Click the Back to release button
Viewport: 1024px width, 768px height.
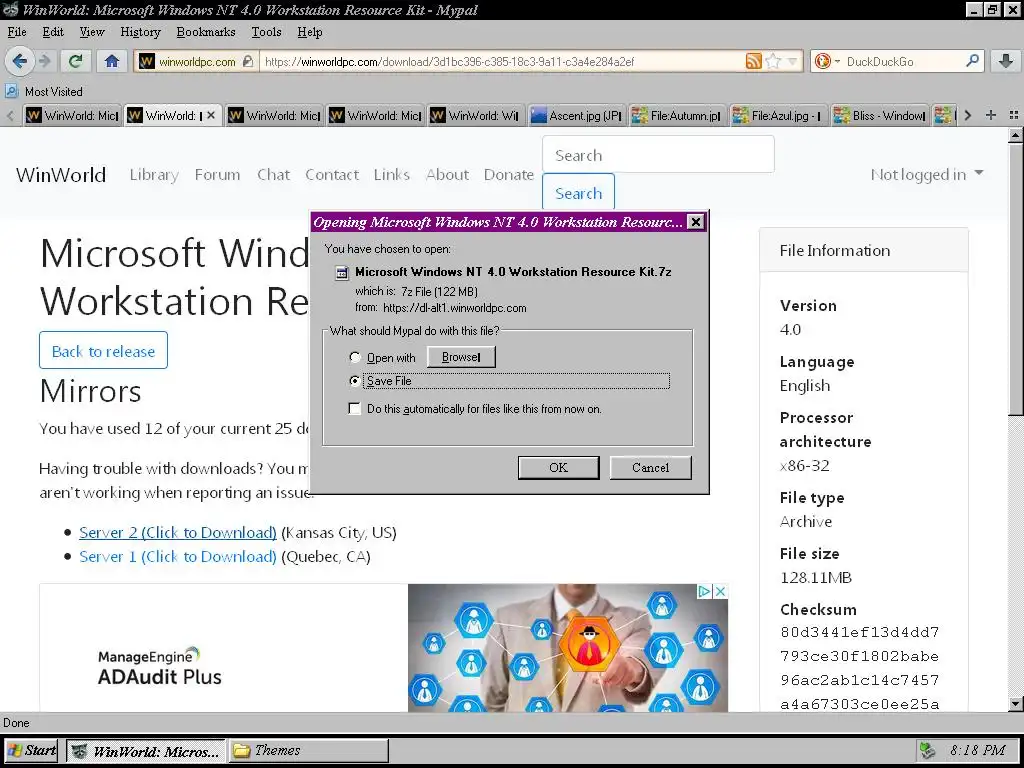103,351
